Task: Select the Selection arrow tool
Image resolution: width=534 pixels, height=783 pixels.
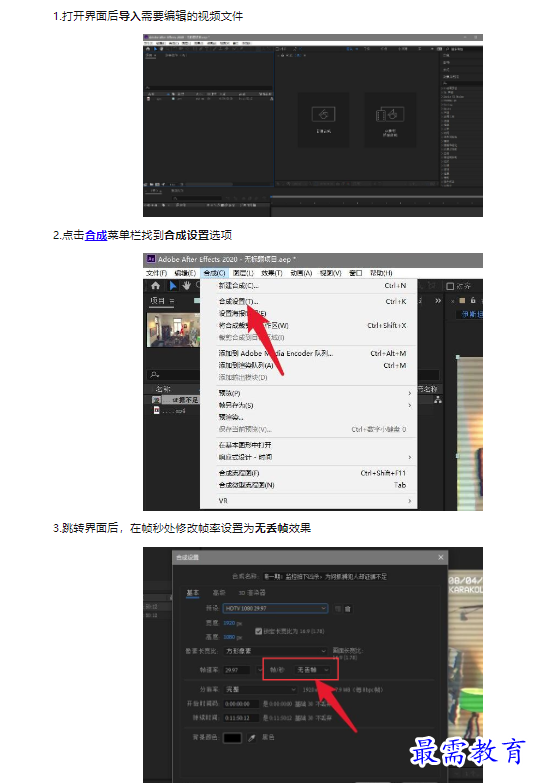Action: click(x=172, y=286)
